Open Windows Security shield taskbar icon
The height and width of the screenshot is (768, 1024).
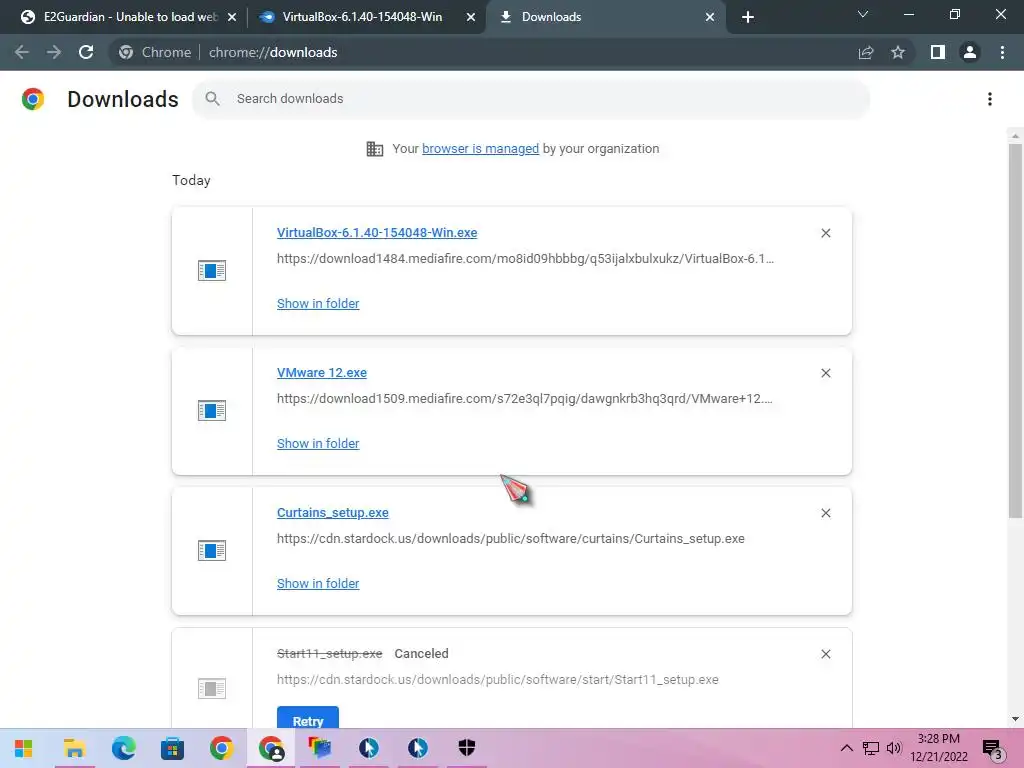(466, 748)
